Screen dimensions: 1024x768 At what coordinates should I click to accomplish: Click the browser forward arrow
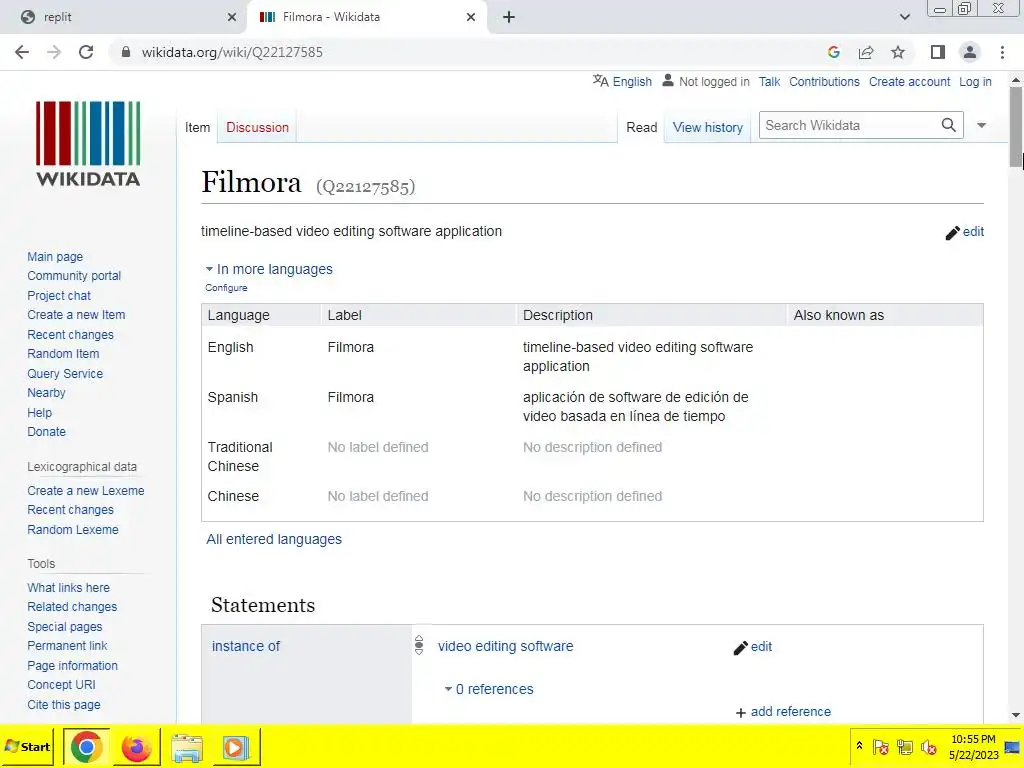coord(54,52)
